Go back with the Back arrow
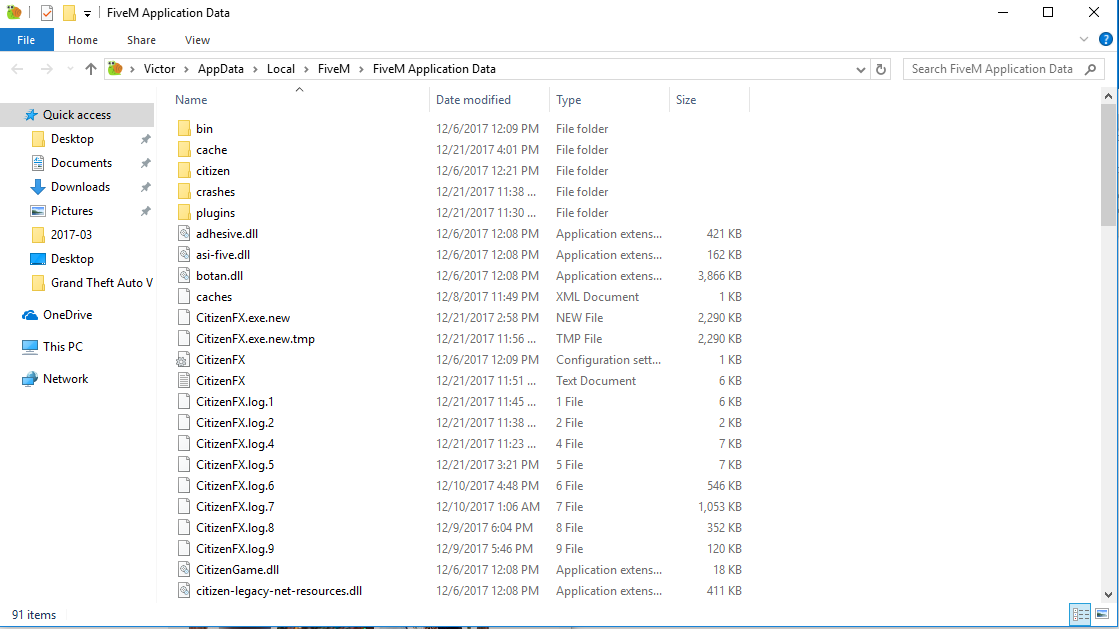Screen dimensions: 1119x629 coord(18,69)
